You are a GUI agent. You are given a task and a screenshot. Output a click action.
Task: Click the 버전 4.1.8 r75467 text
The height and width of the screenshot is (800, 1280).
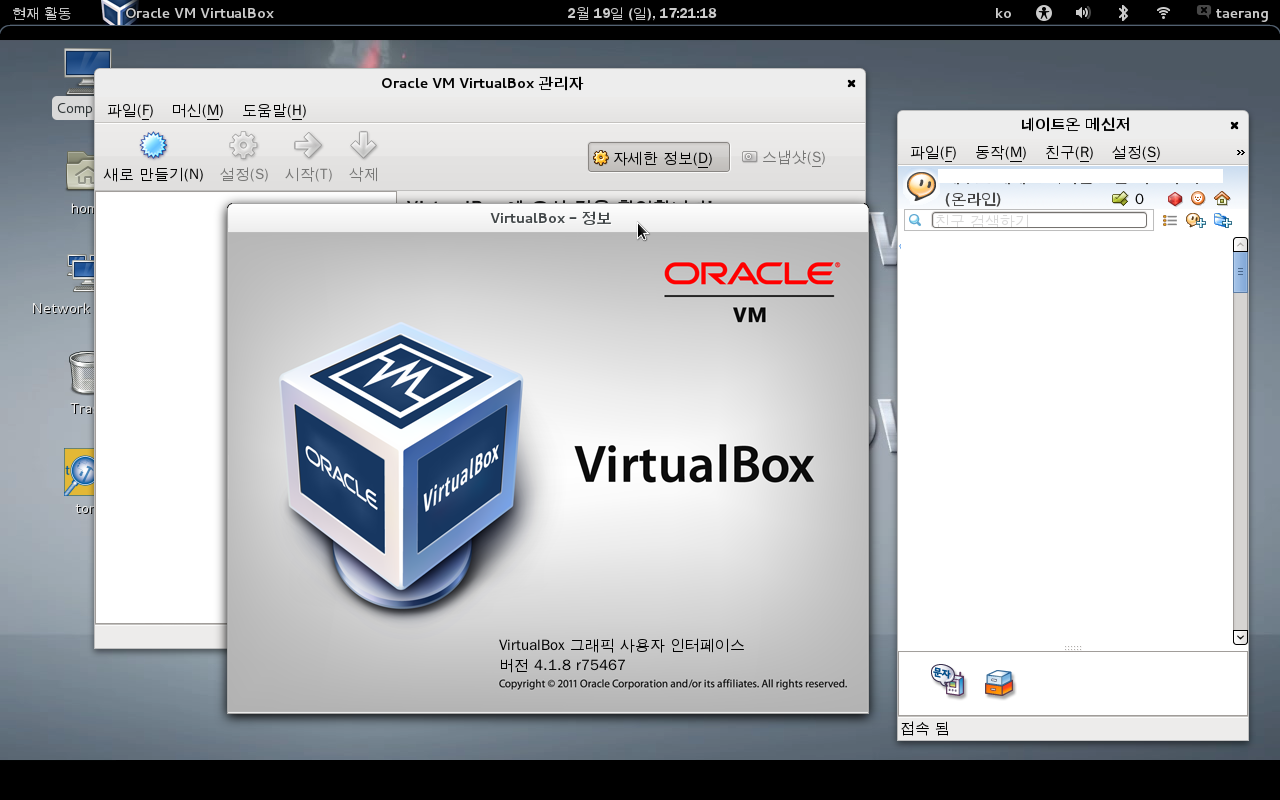click(x=562, y=665)
